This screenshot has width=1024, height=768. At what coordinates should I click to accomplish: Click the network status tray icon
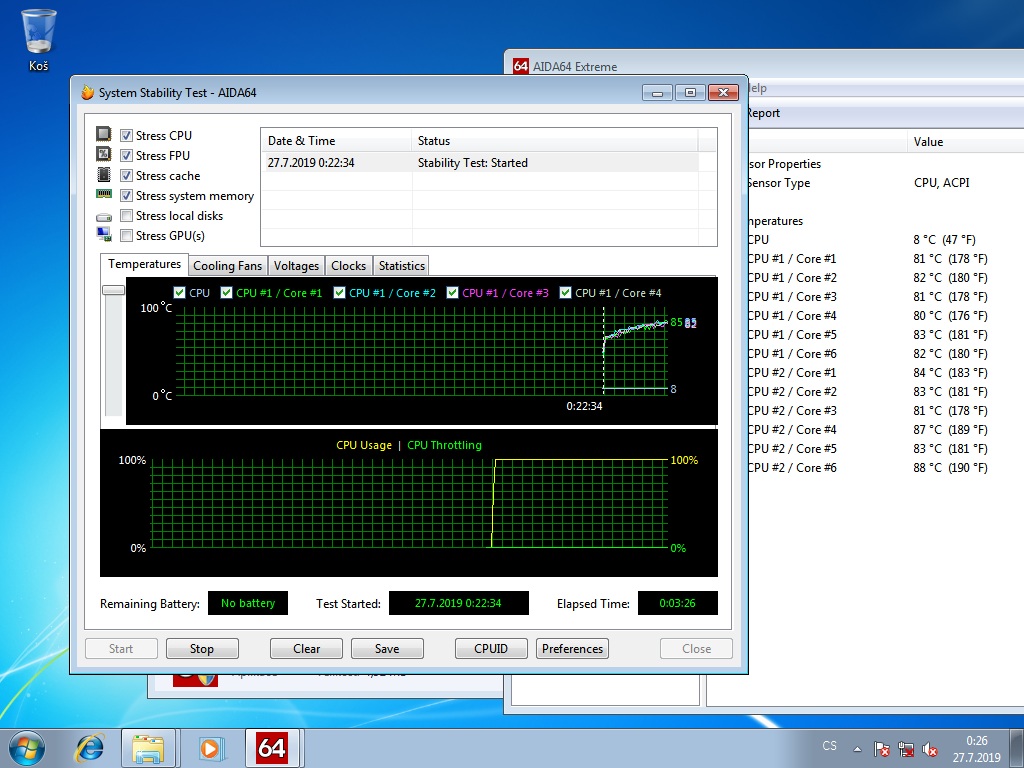(906, 748)
